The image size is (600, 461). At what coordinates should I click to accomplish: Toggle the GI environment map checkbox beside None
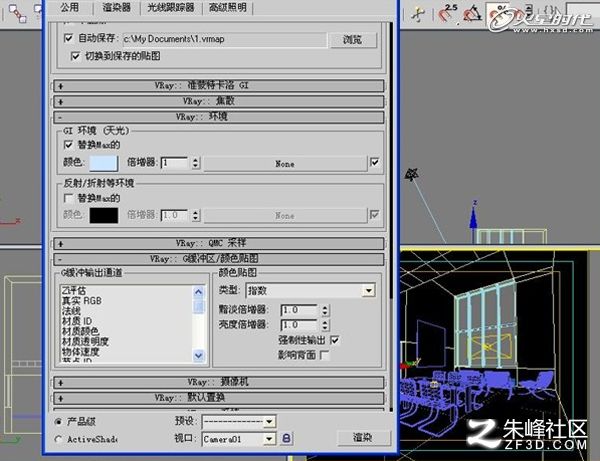coord(375,162)
